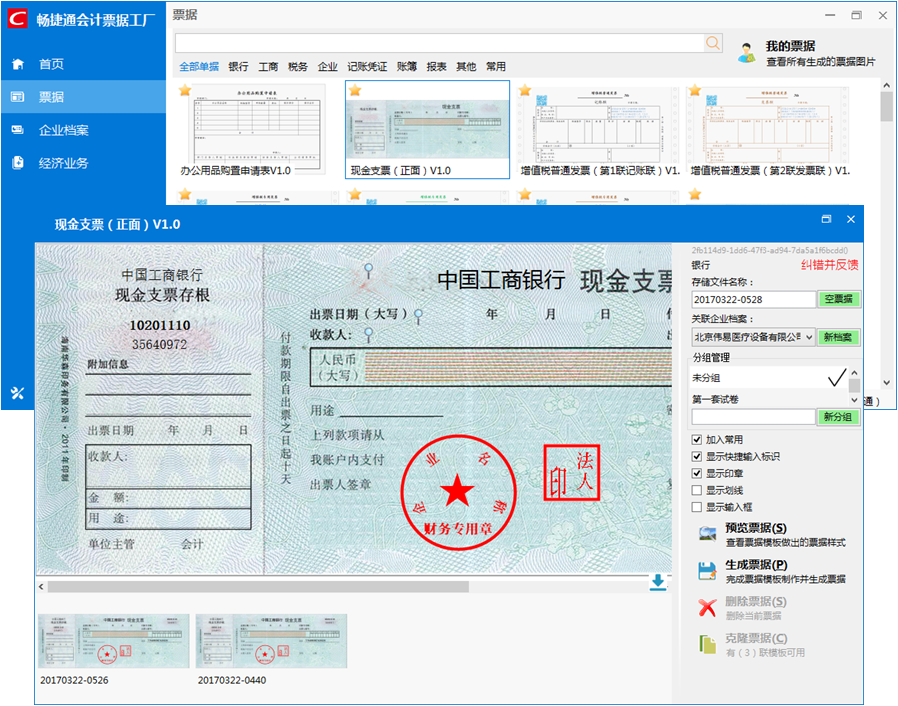Switch to the 其他 tab
Screen dimensions: 898x706
[x=466, y=66]
